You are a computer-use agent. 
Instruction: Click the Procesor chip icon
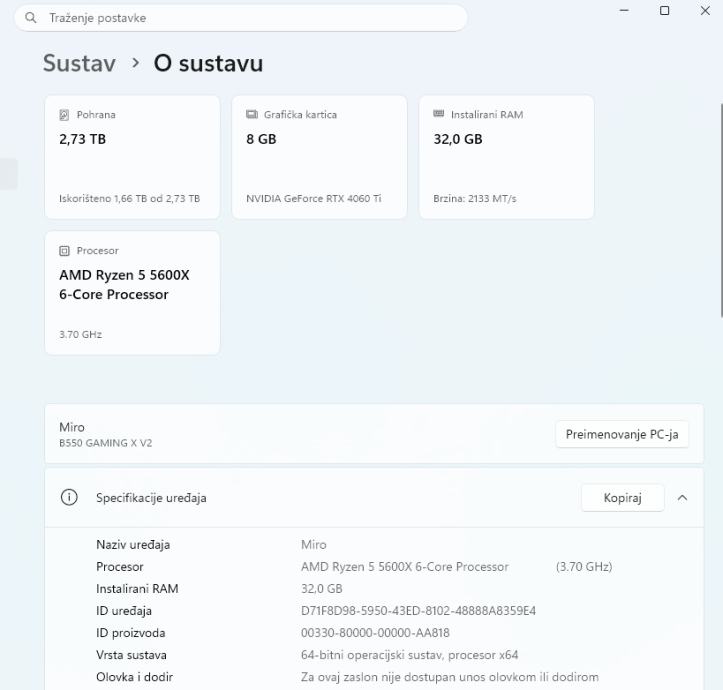65,251
